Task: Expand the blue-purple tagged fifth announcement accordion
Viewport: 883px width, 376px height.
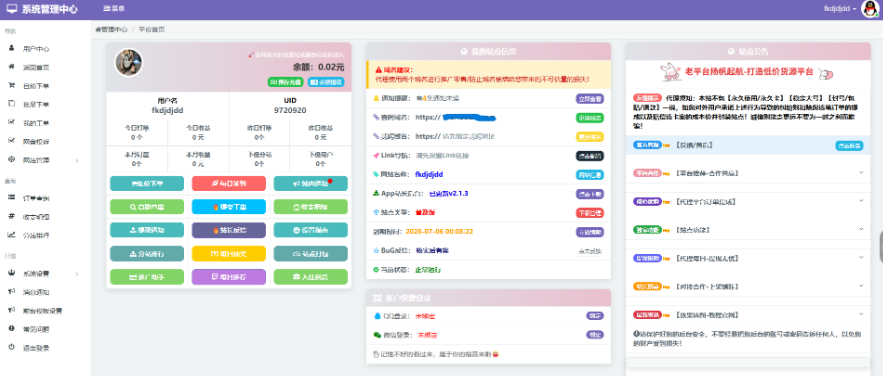Action: pos(748,258)
